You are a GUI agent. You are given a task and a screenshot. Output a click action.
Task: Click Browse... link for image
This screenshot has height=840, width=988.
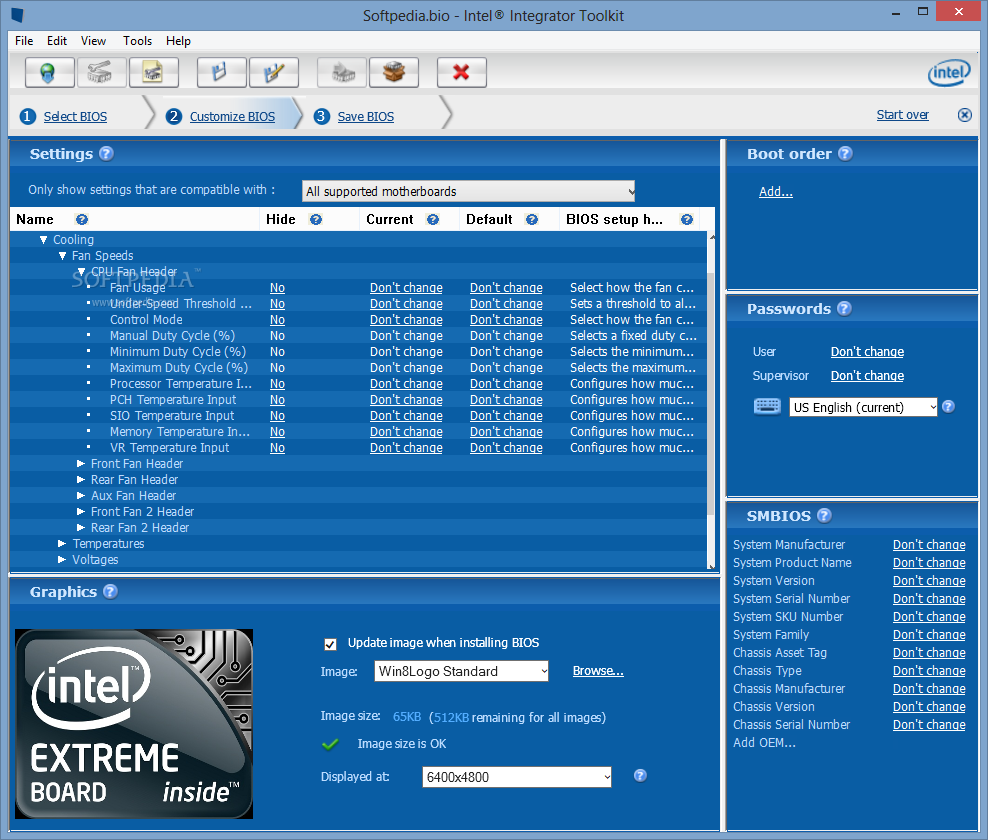(x=598, y=670)
